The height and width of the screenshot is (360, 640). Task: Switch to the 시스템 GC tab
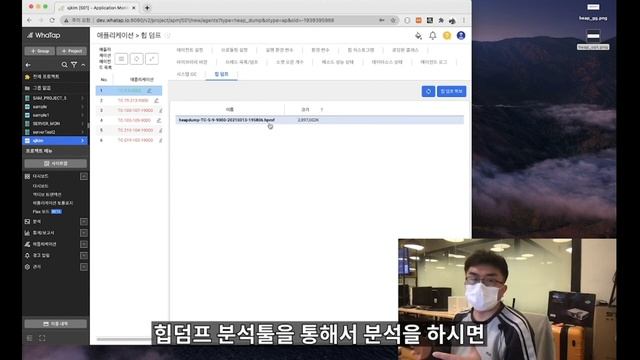(x=187, y=74)
